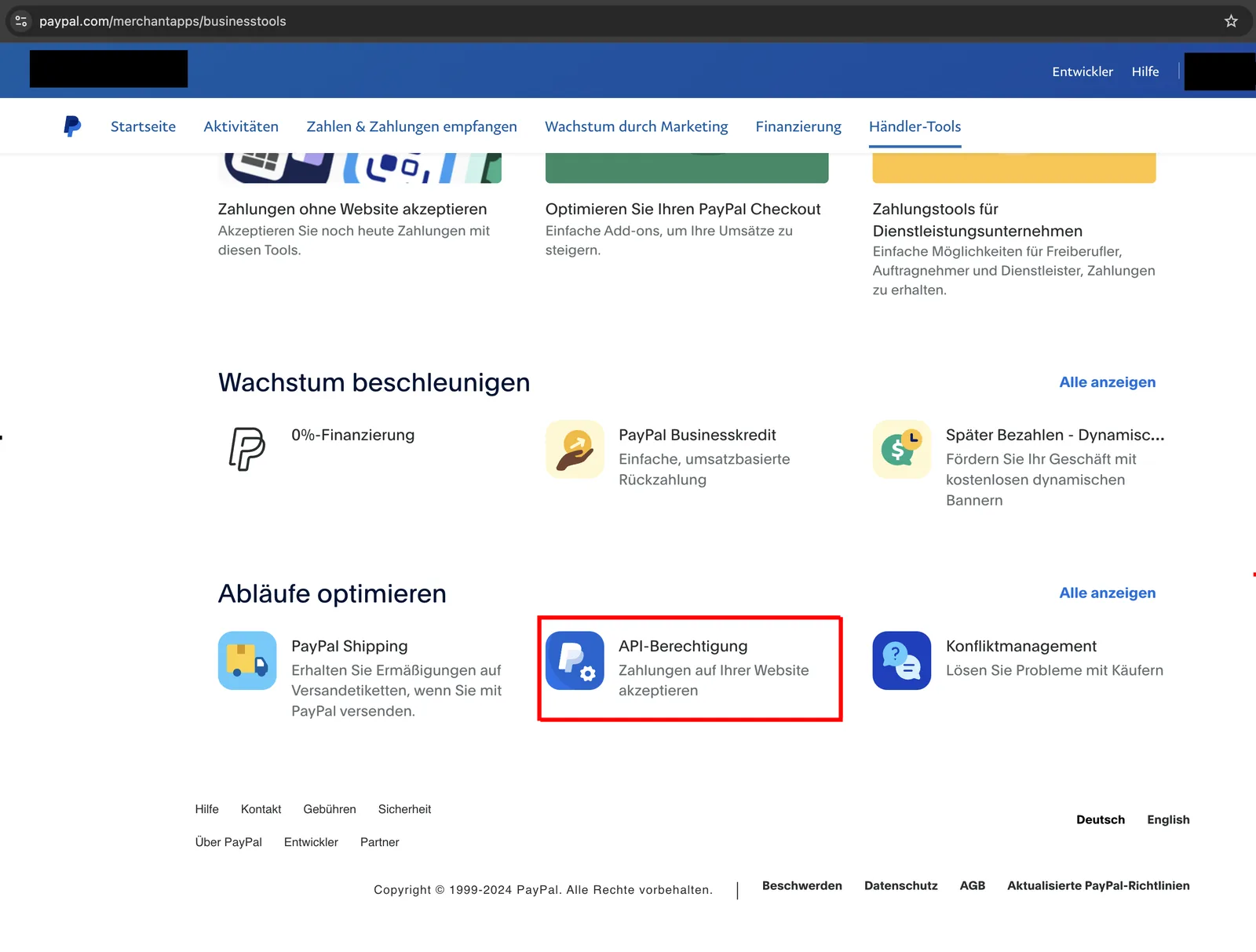Select the Händler-Tools tab
The height and width of the screenshot is (952, 1256).
(915, 126)
